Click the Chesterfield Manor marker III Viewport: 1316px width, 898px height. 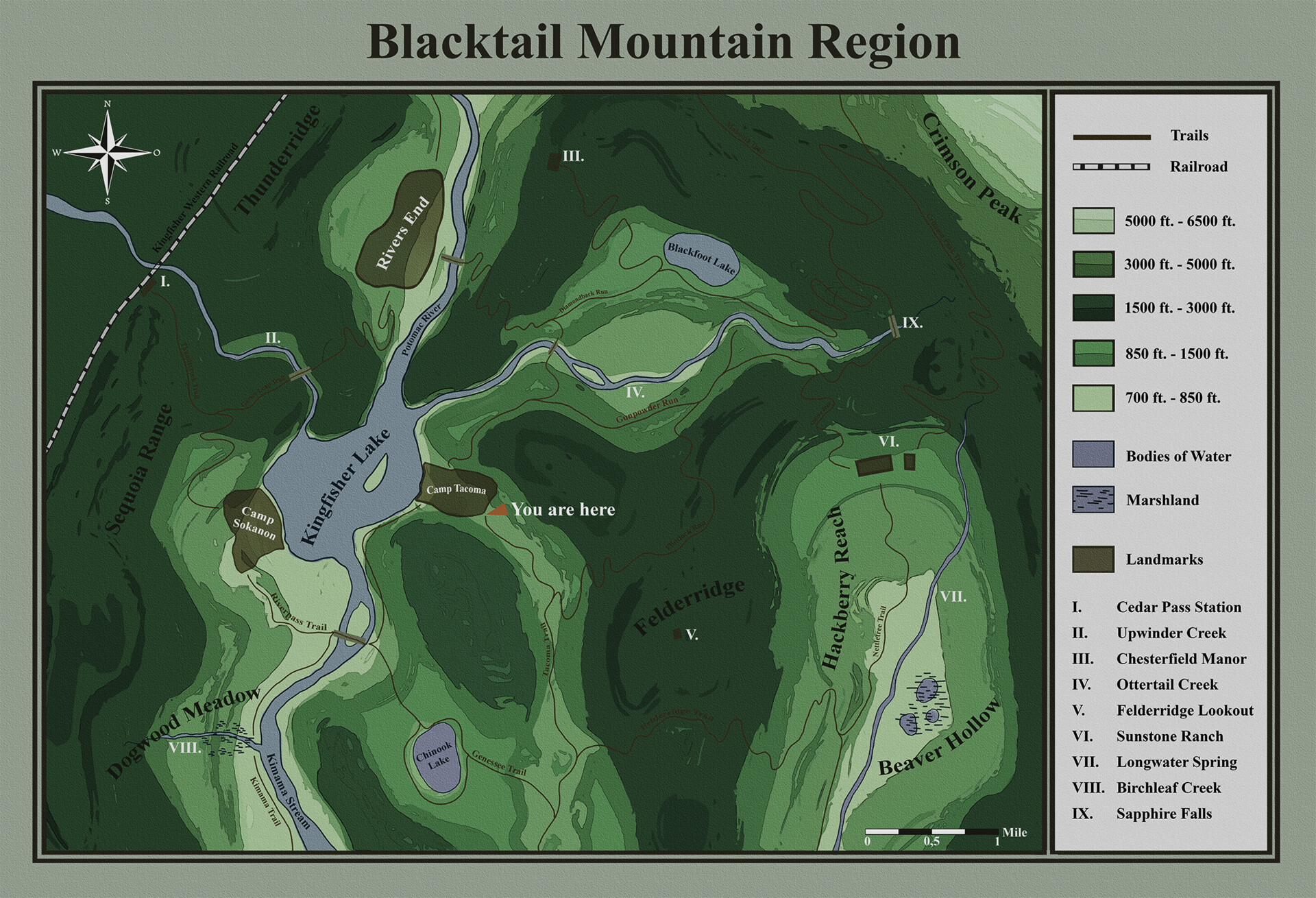click(554, 161)
